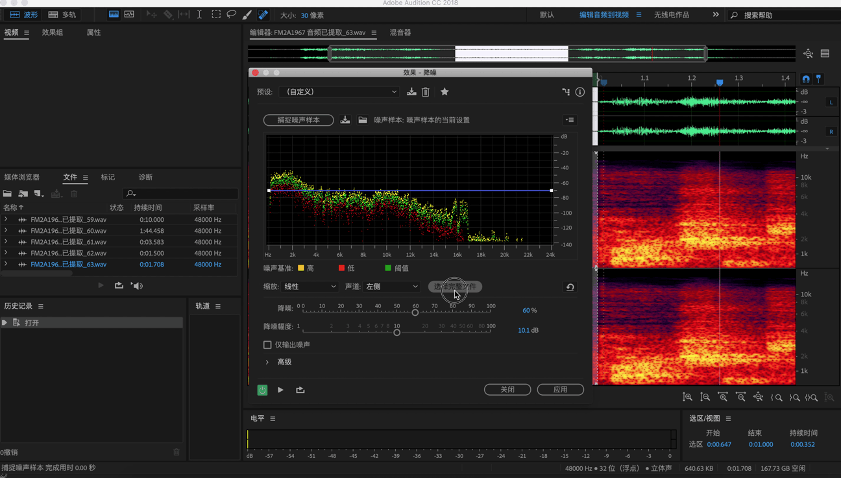This screenshot has height=478, width=842.
Task: Enable the 仅输出噪声 checkbox
Action: tap(267, 345)
